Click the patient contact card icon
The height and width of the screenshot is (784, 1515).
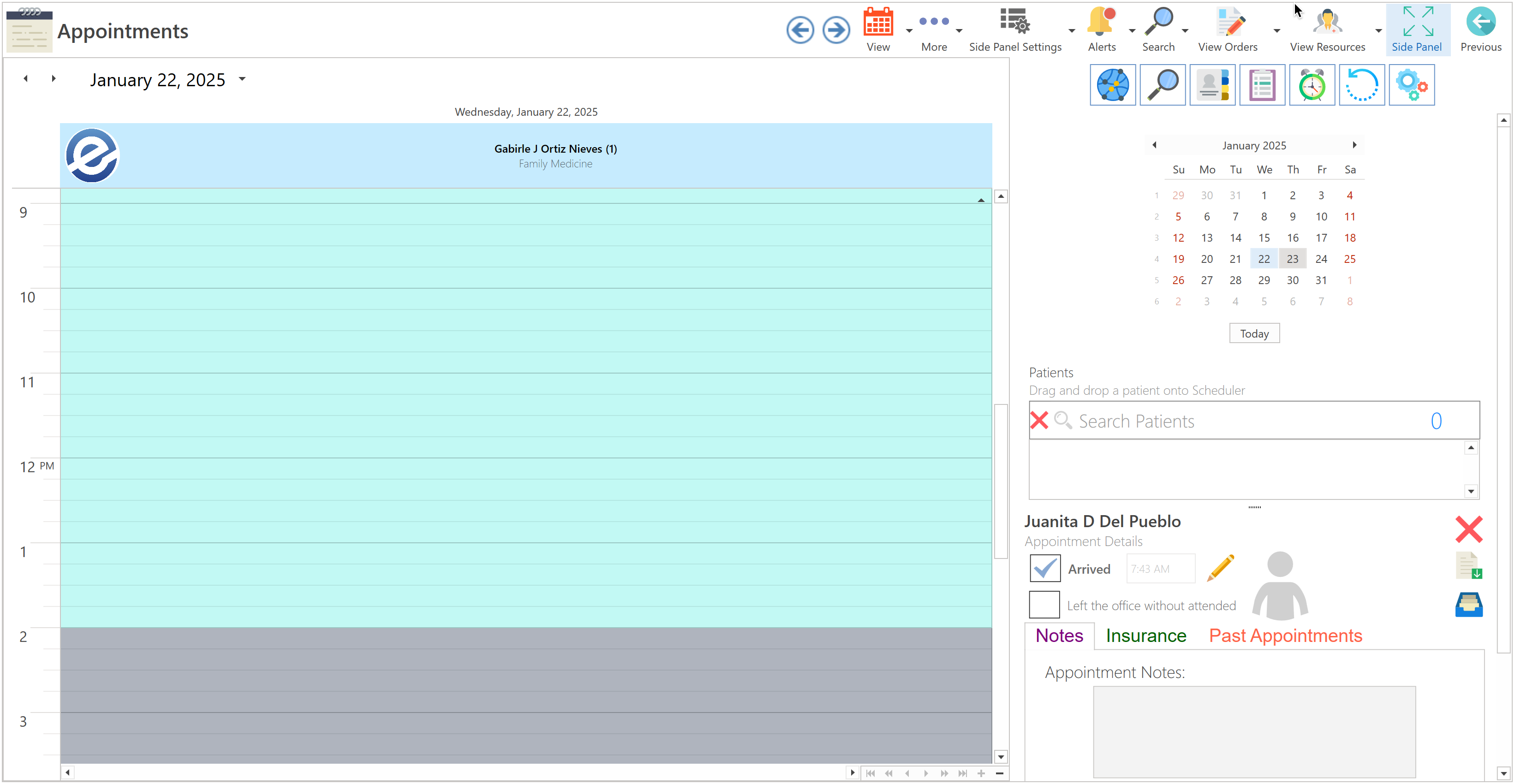pyautogui.click(x=1212, y=85)
